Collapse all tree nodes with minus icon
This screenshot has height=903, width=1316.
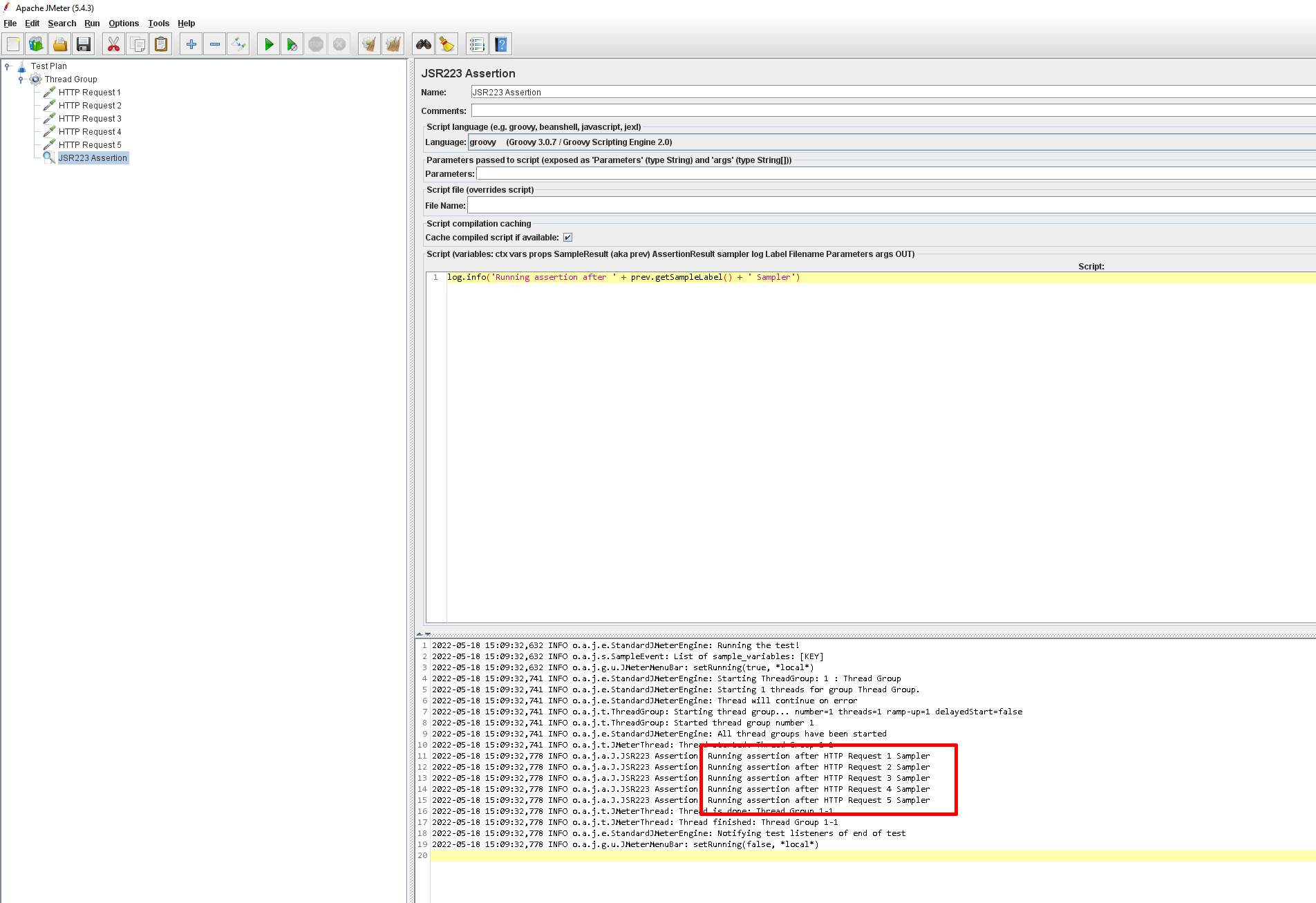point(215,44)
